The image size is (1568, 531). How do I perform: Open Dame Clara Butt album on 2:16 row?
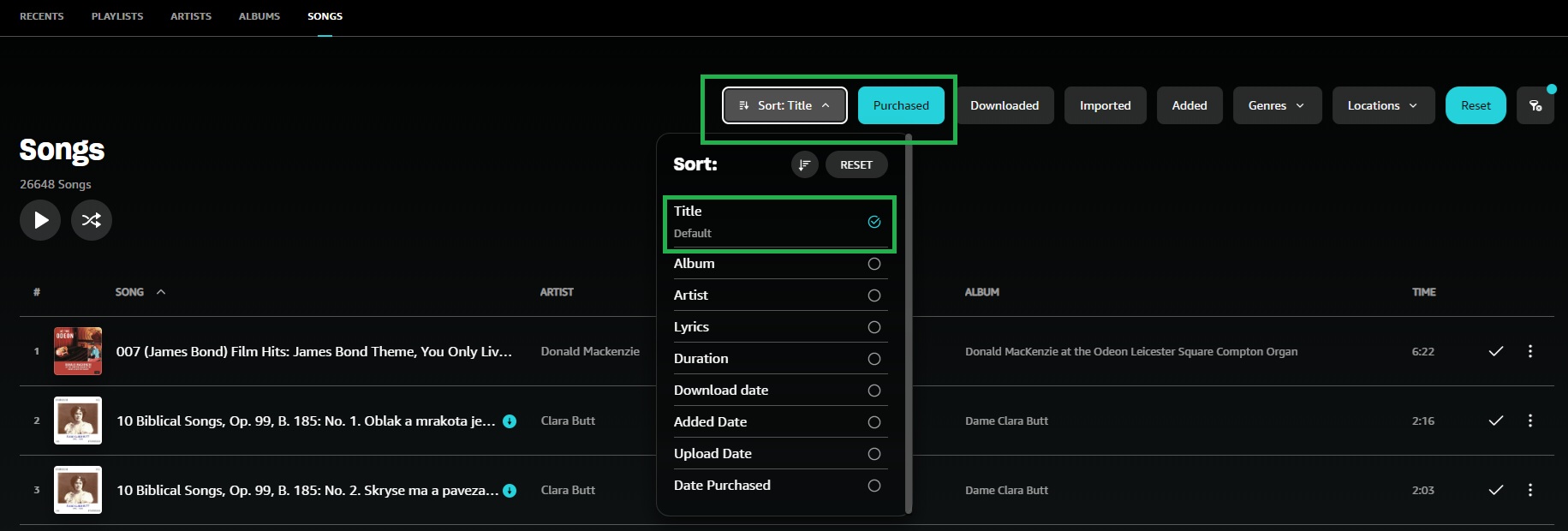1006,421
